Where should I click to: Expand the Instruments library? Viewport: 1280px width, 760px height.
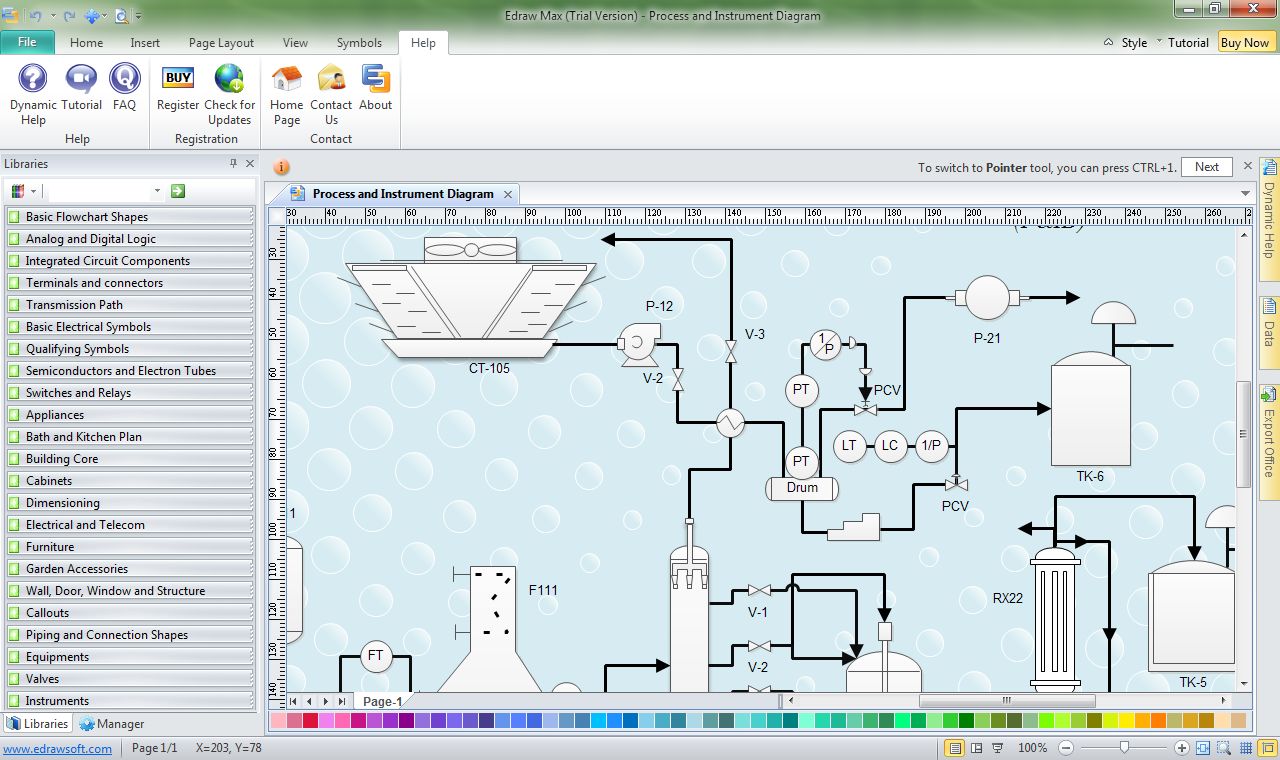click(130, 701)
